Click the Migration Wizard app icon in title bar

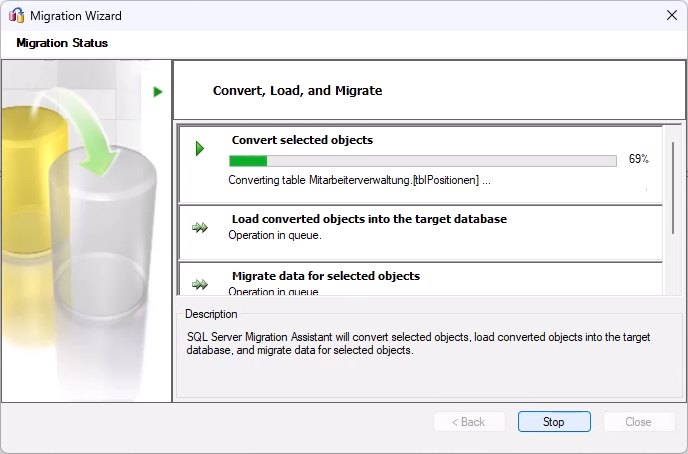click(16, 16)
